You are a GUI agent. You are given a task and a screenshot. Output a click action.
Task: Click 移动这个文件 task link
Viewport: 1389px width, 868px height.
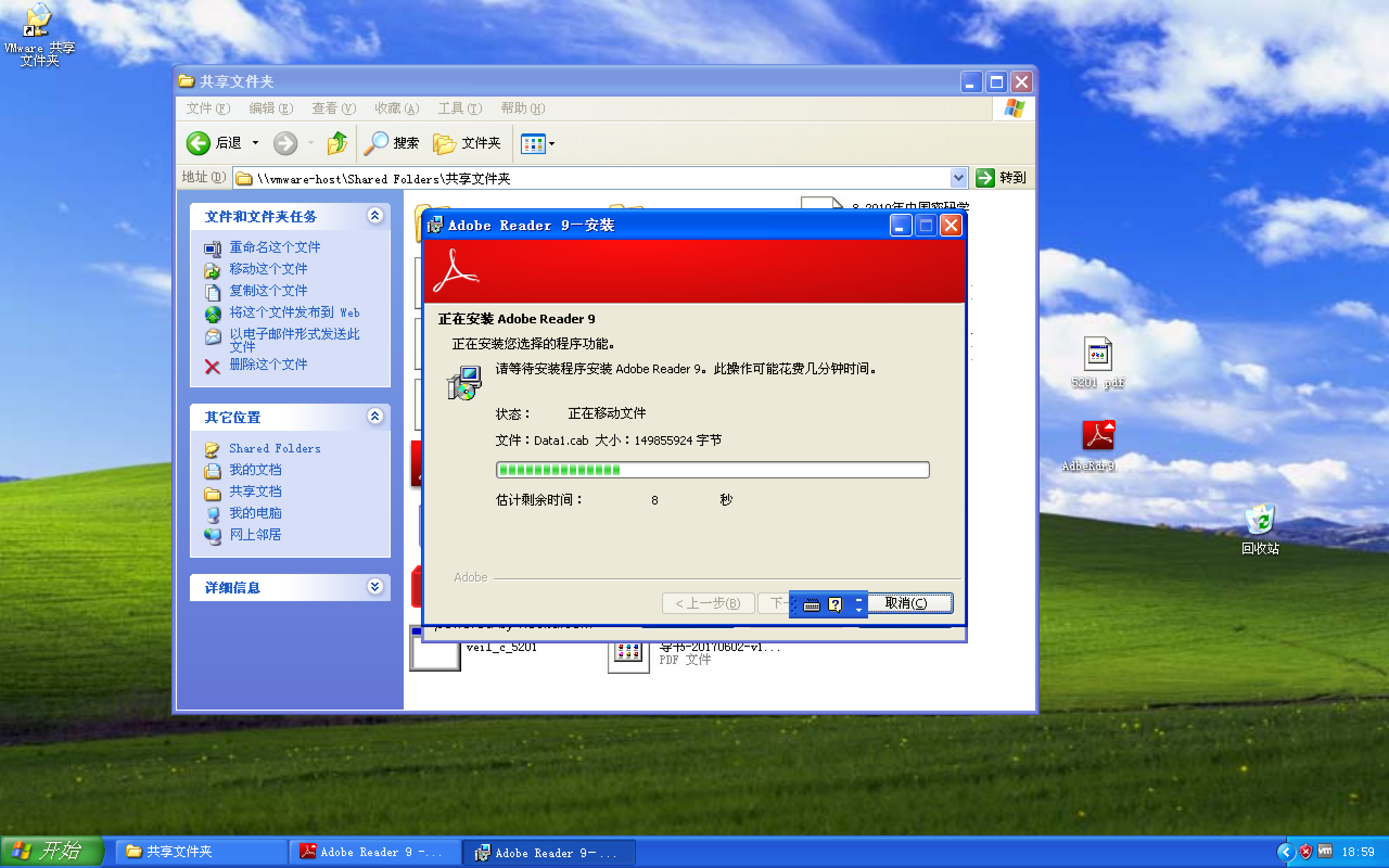(x=268, y=269)
